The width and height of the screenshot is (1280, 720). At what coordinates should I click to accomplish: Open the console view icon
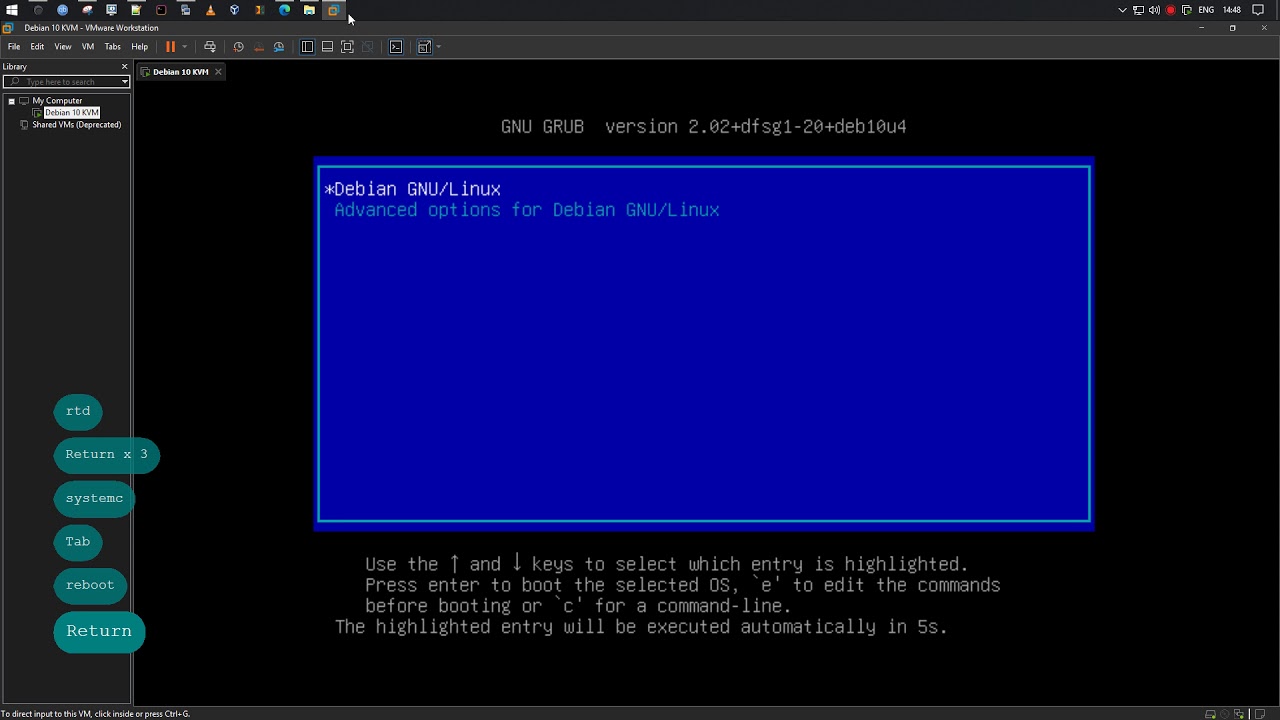[396, 47]
